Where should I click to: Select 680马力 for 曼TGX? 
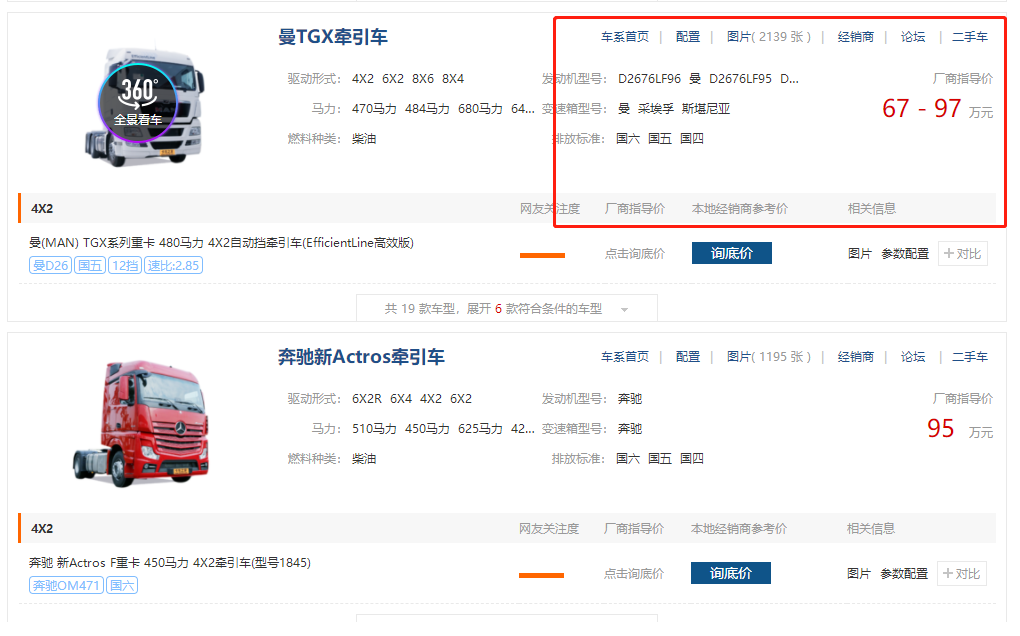pos(480,109)
